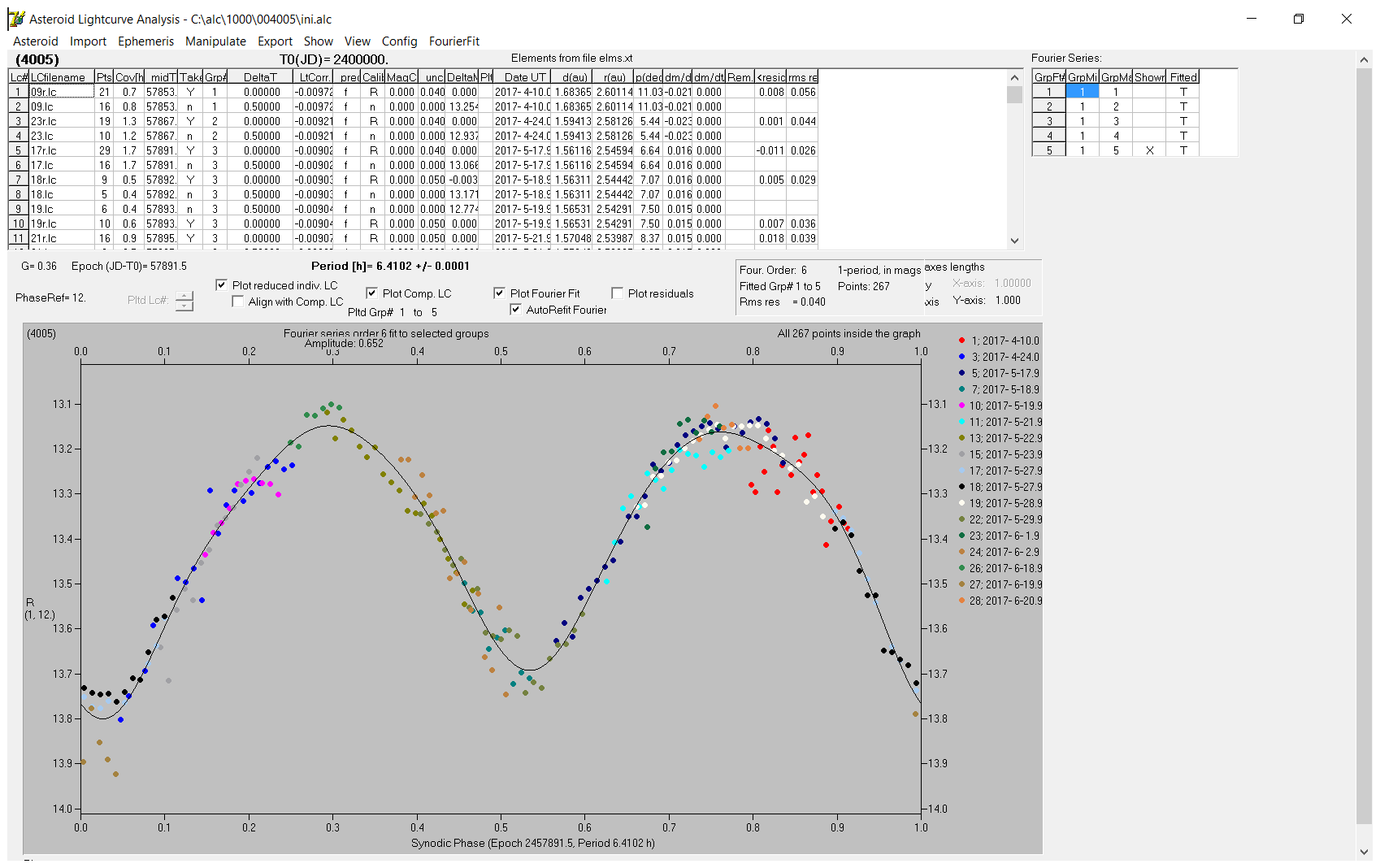The image size is (1380, 868).
Task: Toggle Plot Fourier Fit checkbox
Action: click(x=499, y=293)
